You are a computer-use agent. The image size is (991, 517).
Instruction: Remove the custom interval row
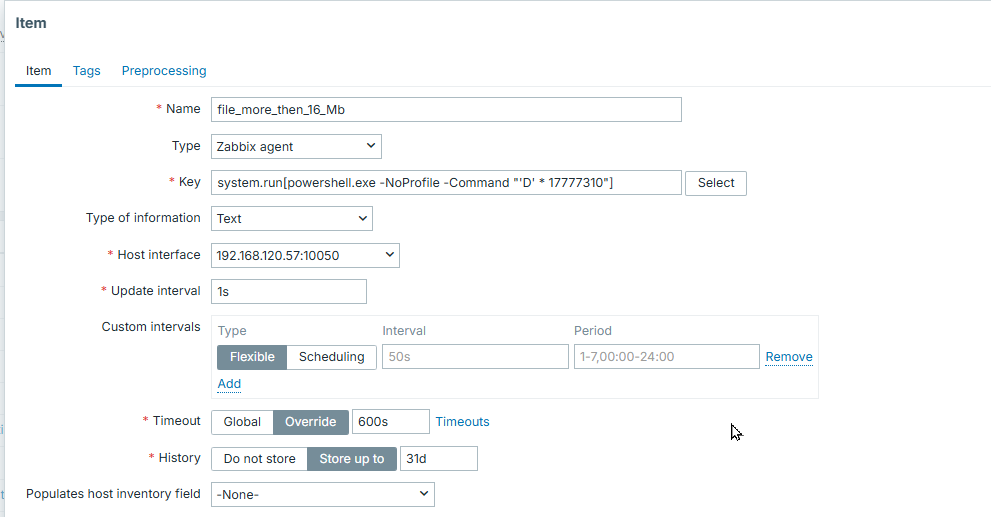tap(789, 357)
